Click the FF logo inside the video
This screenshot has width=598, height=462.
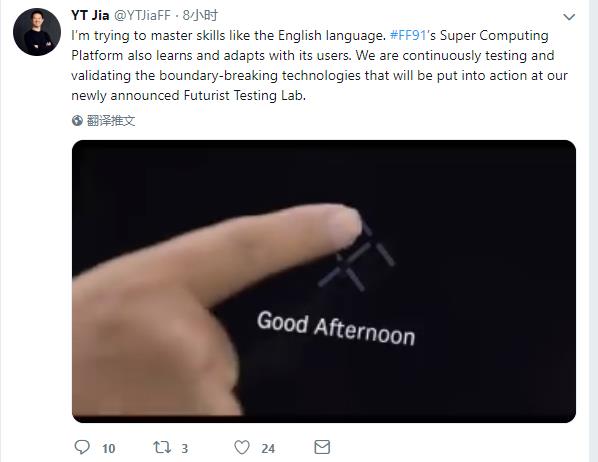357,259
